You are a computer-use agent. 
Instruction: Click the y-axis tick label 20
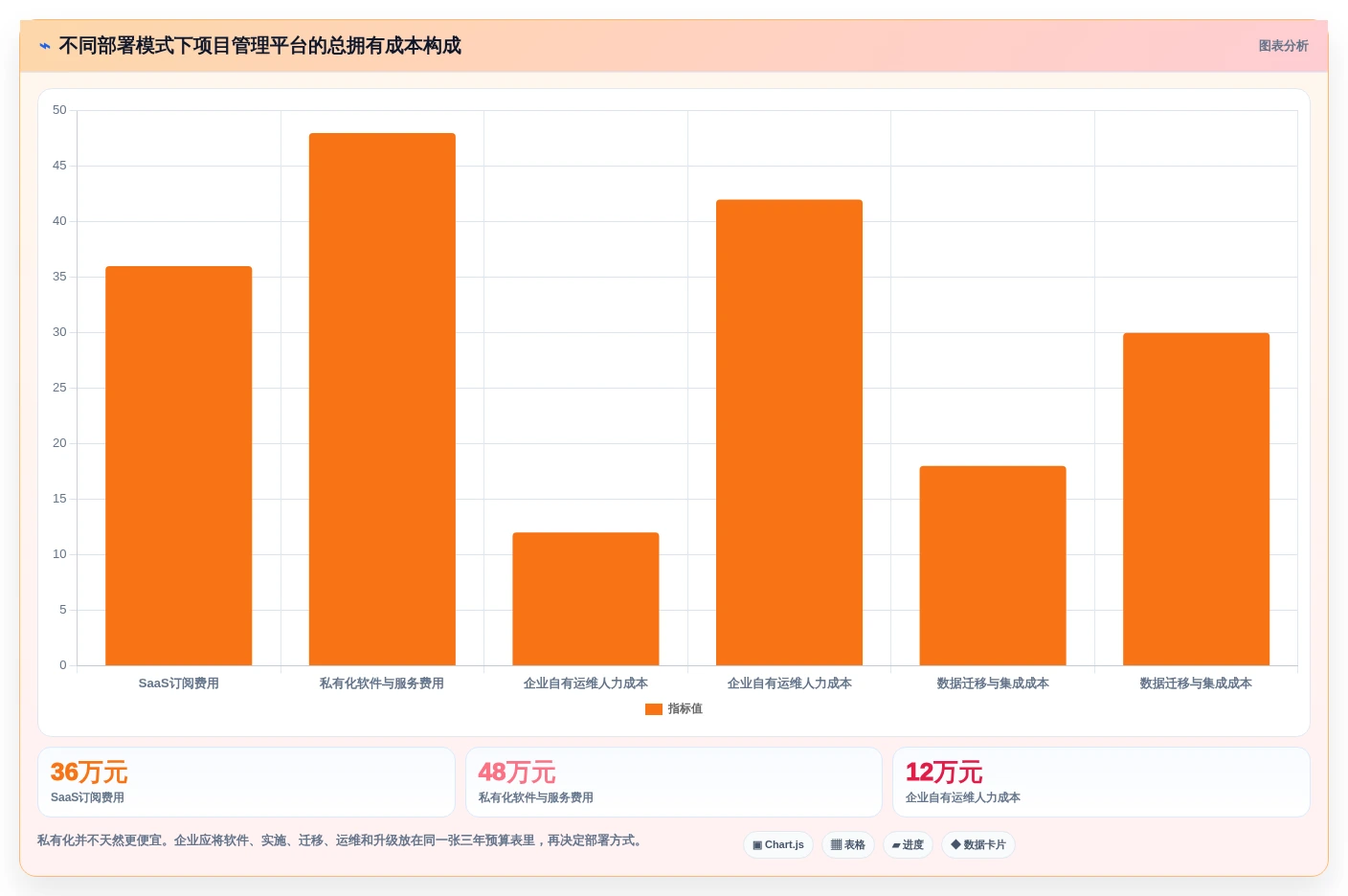59,443
